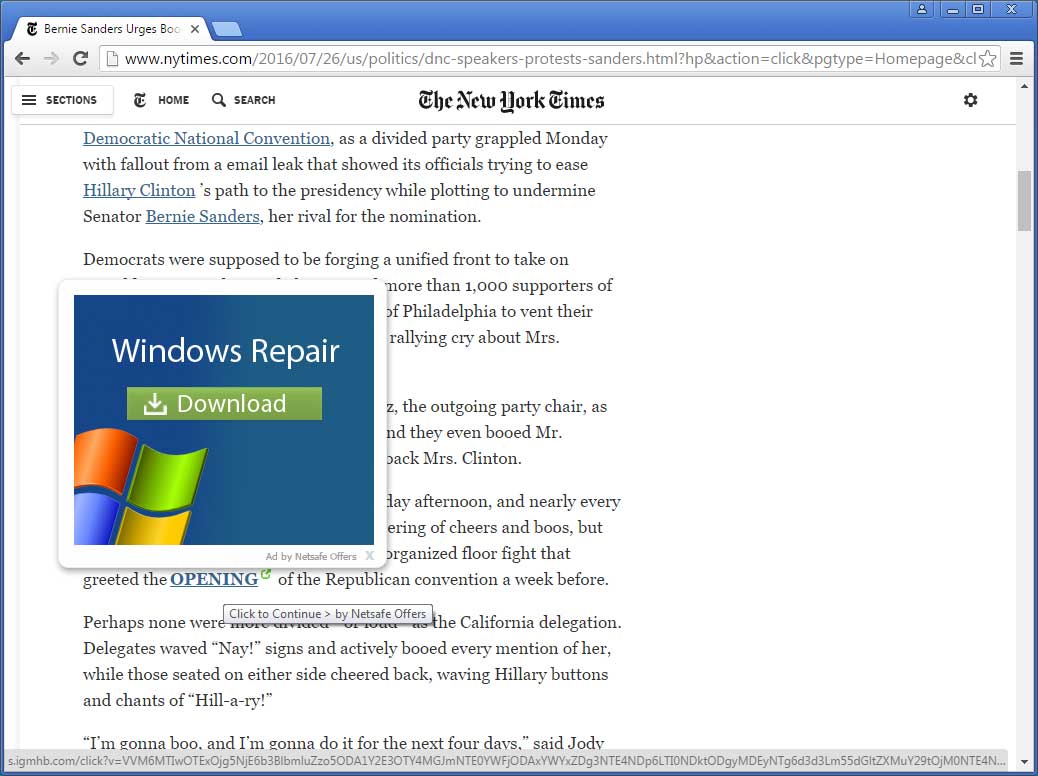Screen dimensions: 1038x776
Task: Click the 'Ad by Netsafe Offers' label
Action: [x=310, y=556]
